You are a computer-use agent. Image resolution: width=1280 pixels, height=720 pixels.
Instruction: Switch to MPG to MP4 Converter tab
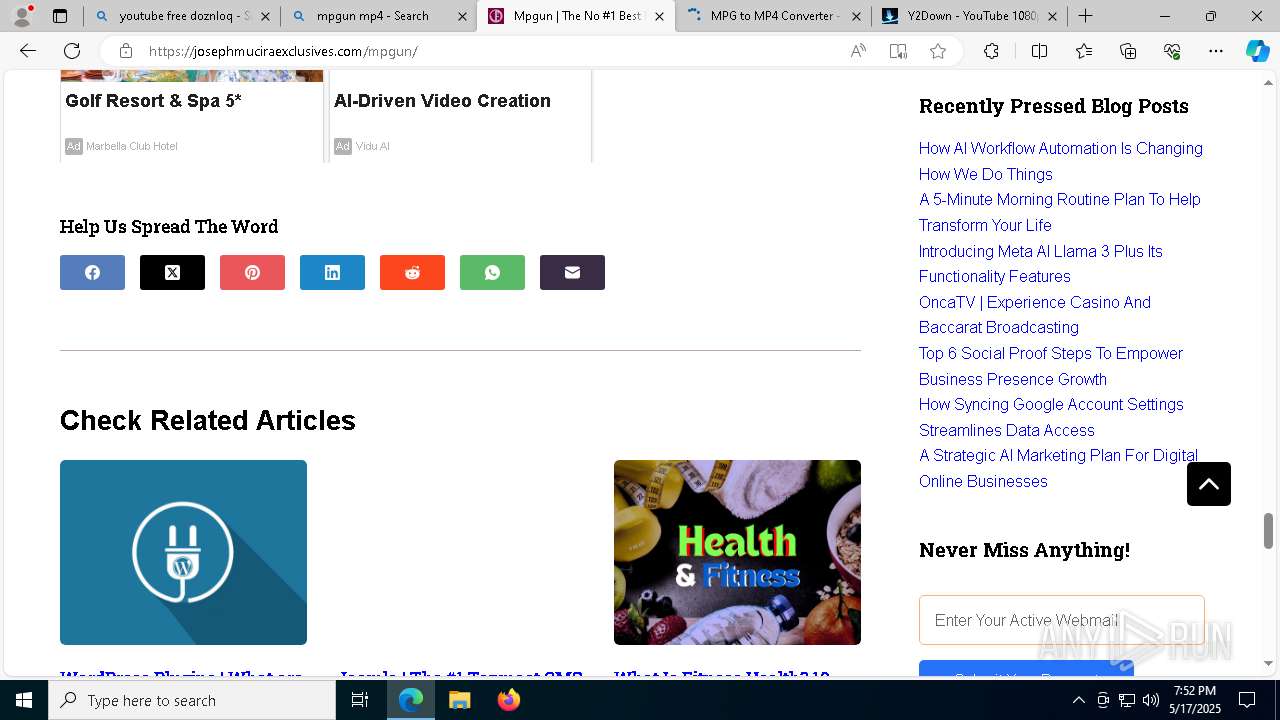(x=773, y=16)
